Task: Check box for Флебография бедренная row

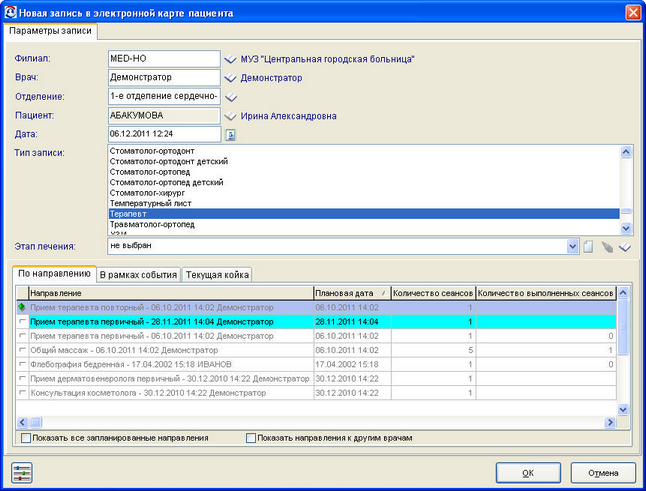Action: (x=22, y=364)
